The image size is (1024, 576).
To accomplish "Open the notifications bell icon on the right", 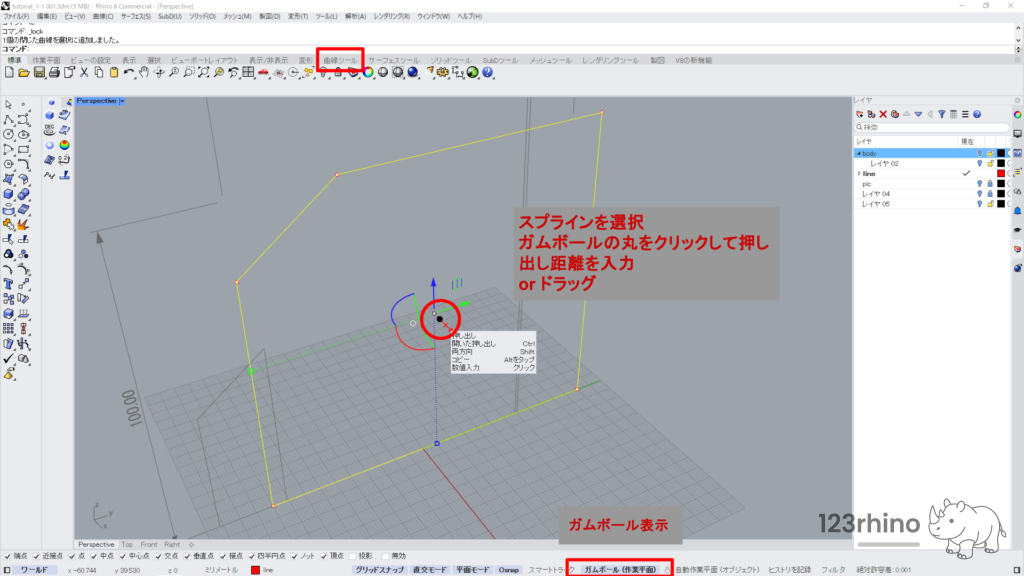I will 1017,211.
